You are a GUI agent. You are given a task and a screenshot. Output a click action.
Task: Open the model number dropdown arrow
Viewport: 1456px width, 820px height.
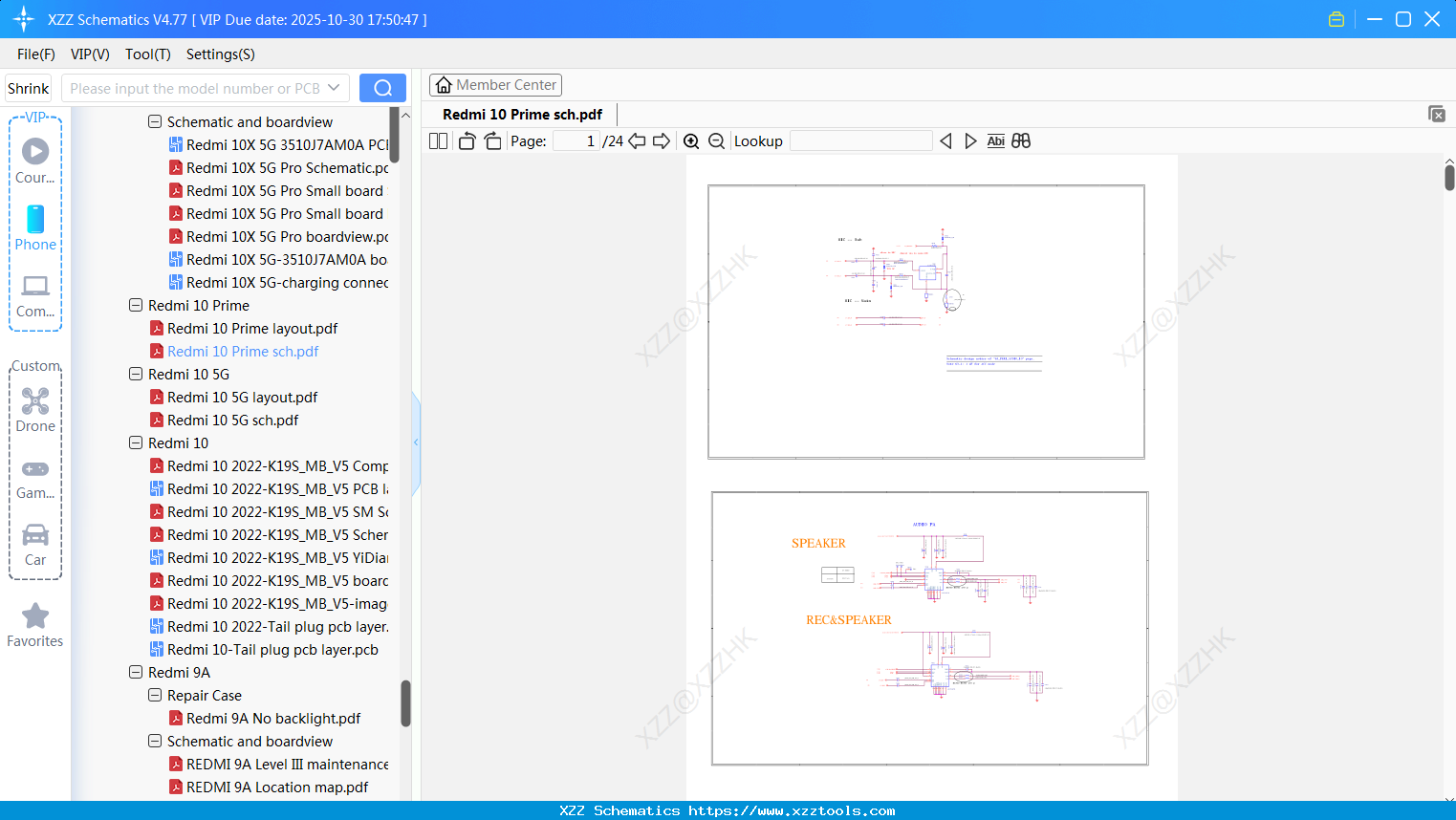click(x=334, y=88)
